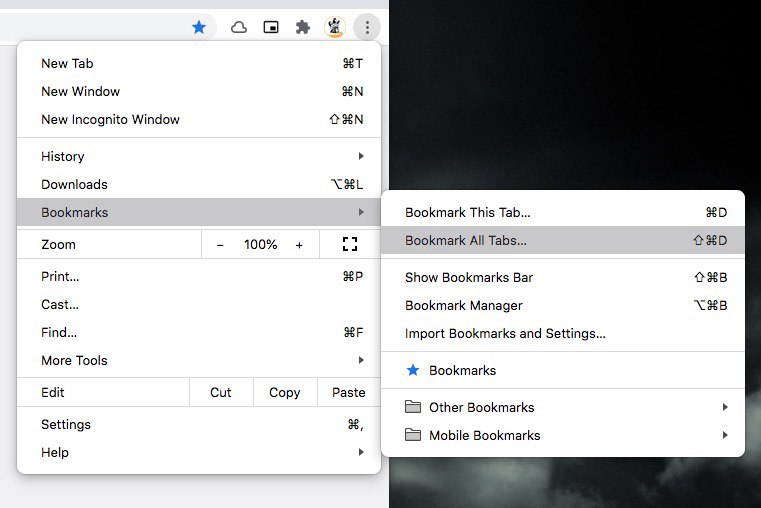Open Settings from the menu
Viewport: 761px width, 508px height.
click(199, 425)
